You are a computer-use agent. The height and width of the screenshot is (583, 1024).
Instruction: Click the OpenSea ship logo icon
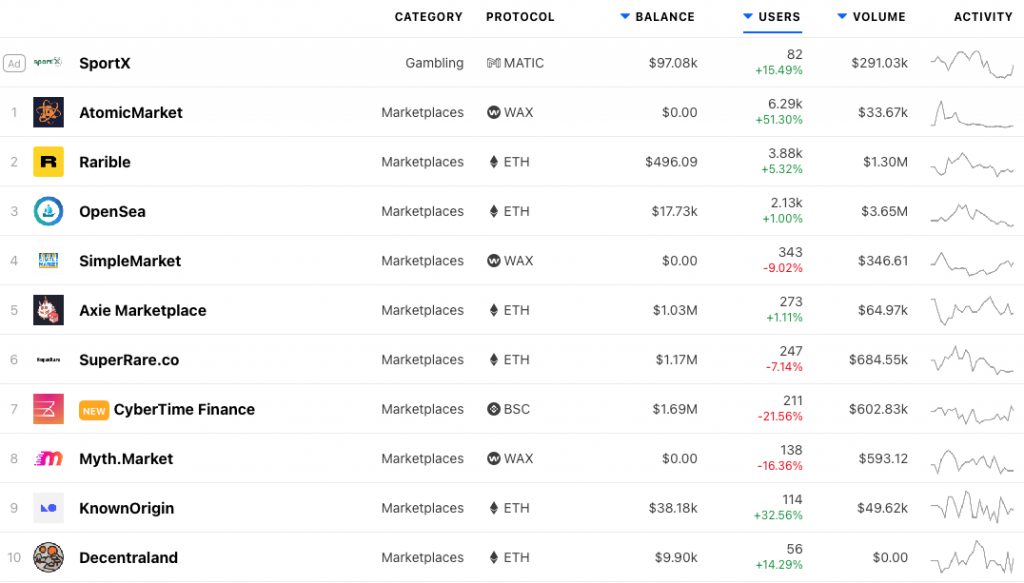click(x=48, y=212)
